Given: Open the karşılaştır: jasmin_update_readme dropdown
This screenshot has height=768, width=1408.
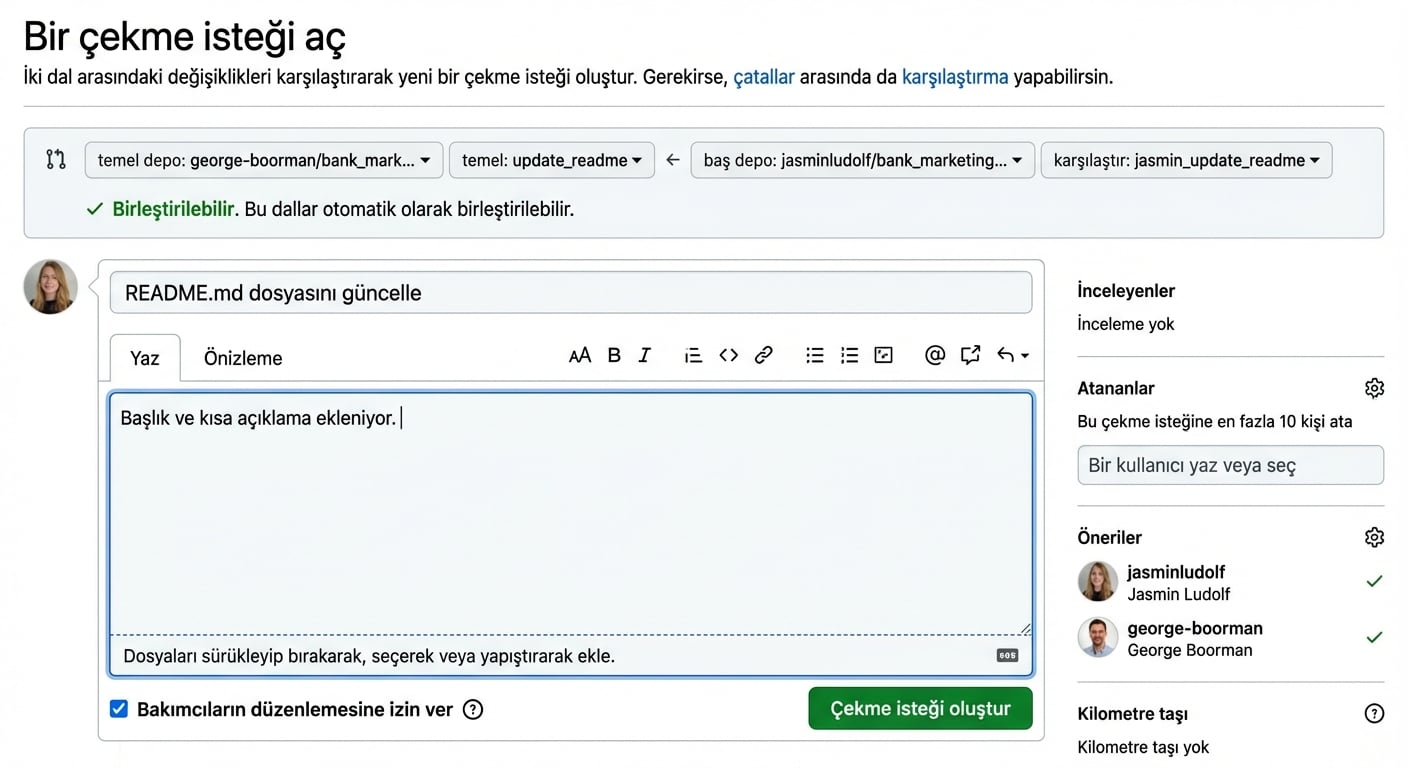Looking at the screenshot, I should click(x=1185, y=160).
